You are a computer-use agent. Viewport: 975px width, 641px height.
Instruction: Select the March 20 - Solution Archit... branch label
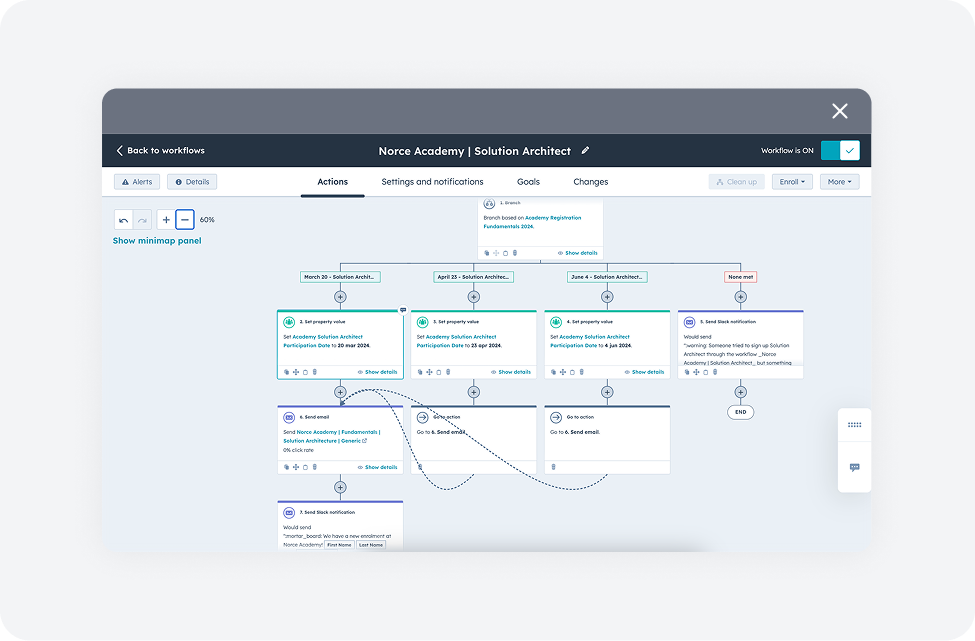tap(340, 277)
